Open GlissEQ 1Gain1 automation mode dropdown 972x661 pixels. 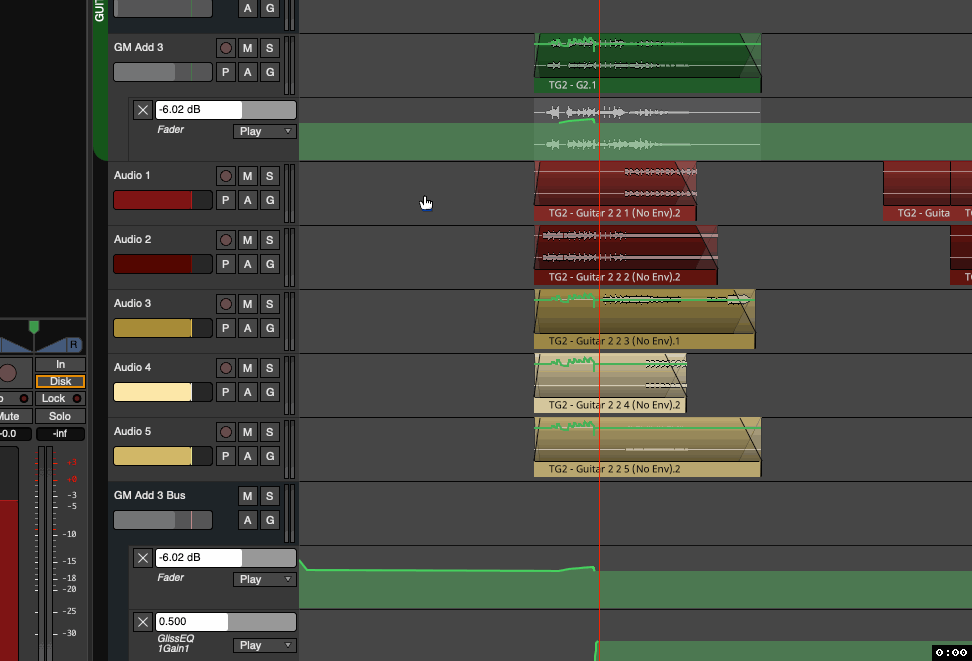[265, 645]
